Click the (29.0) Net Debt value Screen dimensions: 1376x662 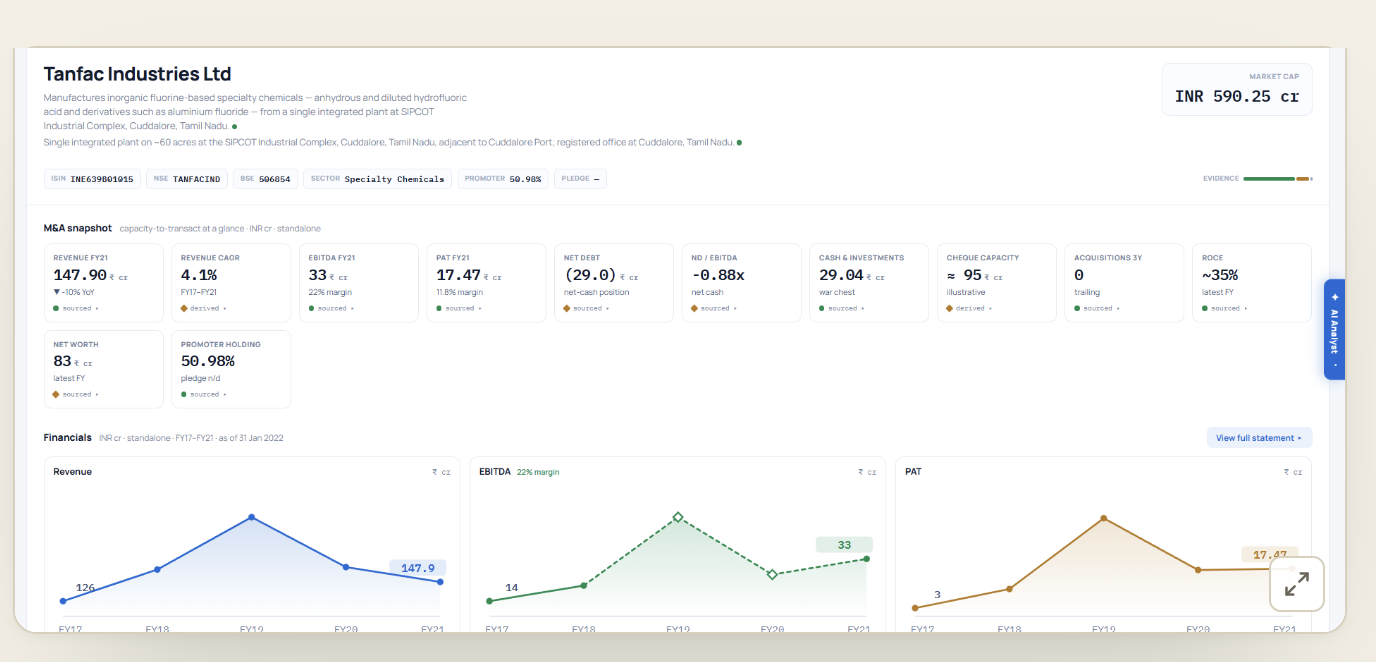click(590, 275)
